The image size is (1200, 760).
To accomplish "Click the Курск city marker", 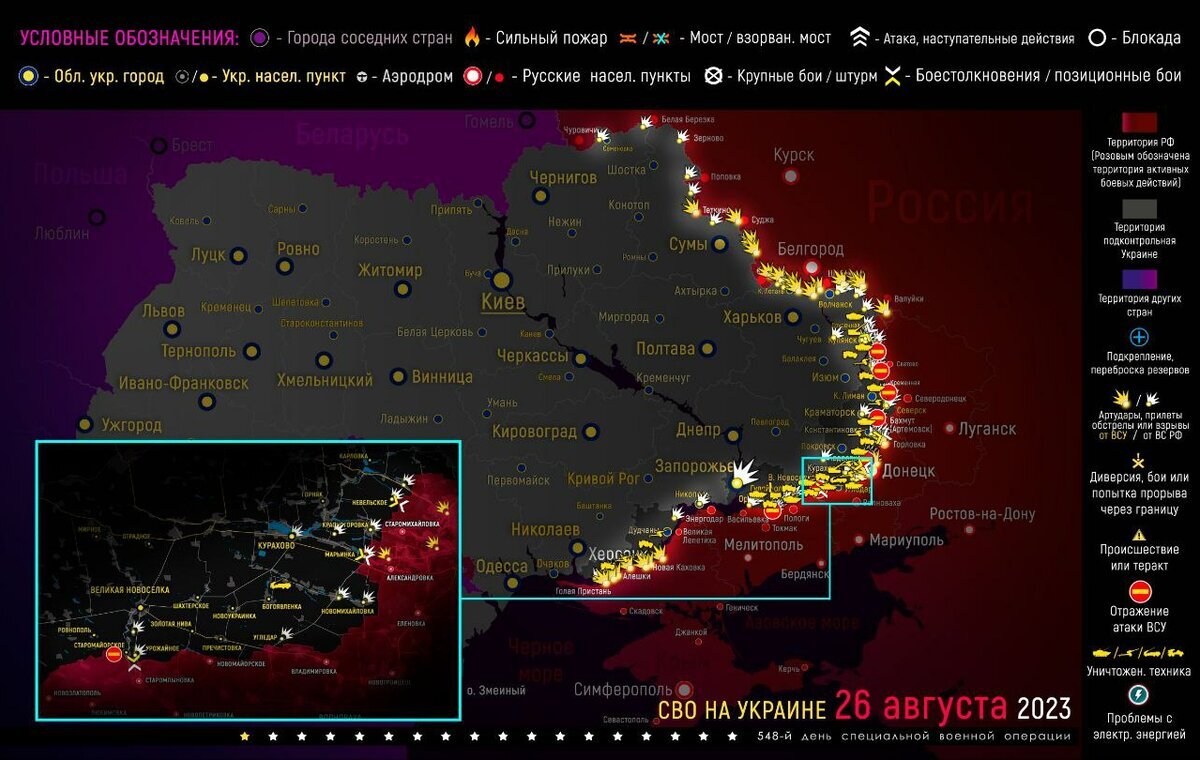I will [x=792, y=176].
